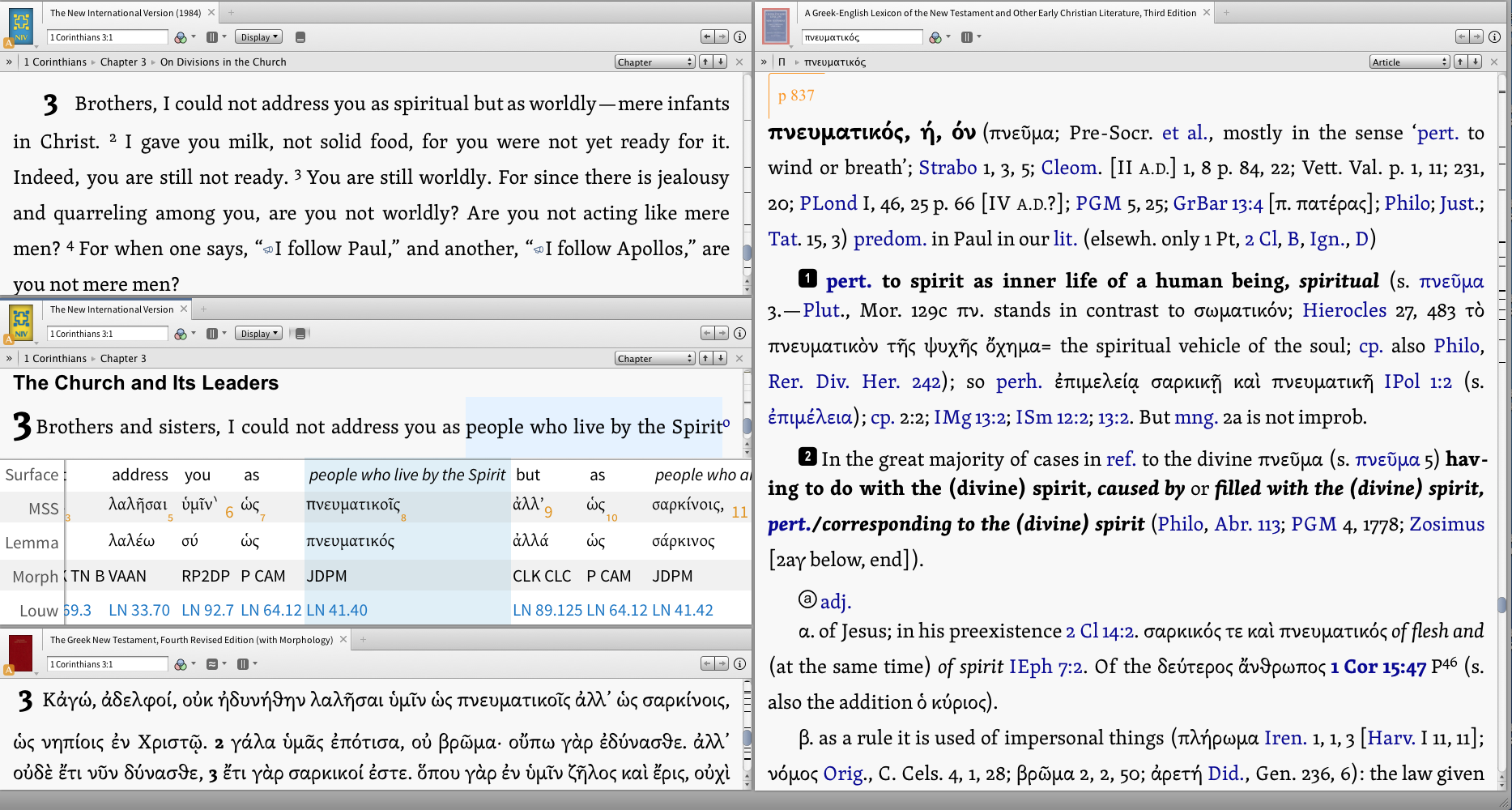This screenshot has width=1512, height=810.
Task: Open the Hierocles link in the lexicon article
Action: click(x=1344, y=310)
